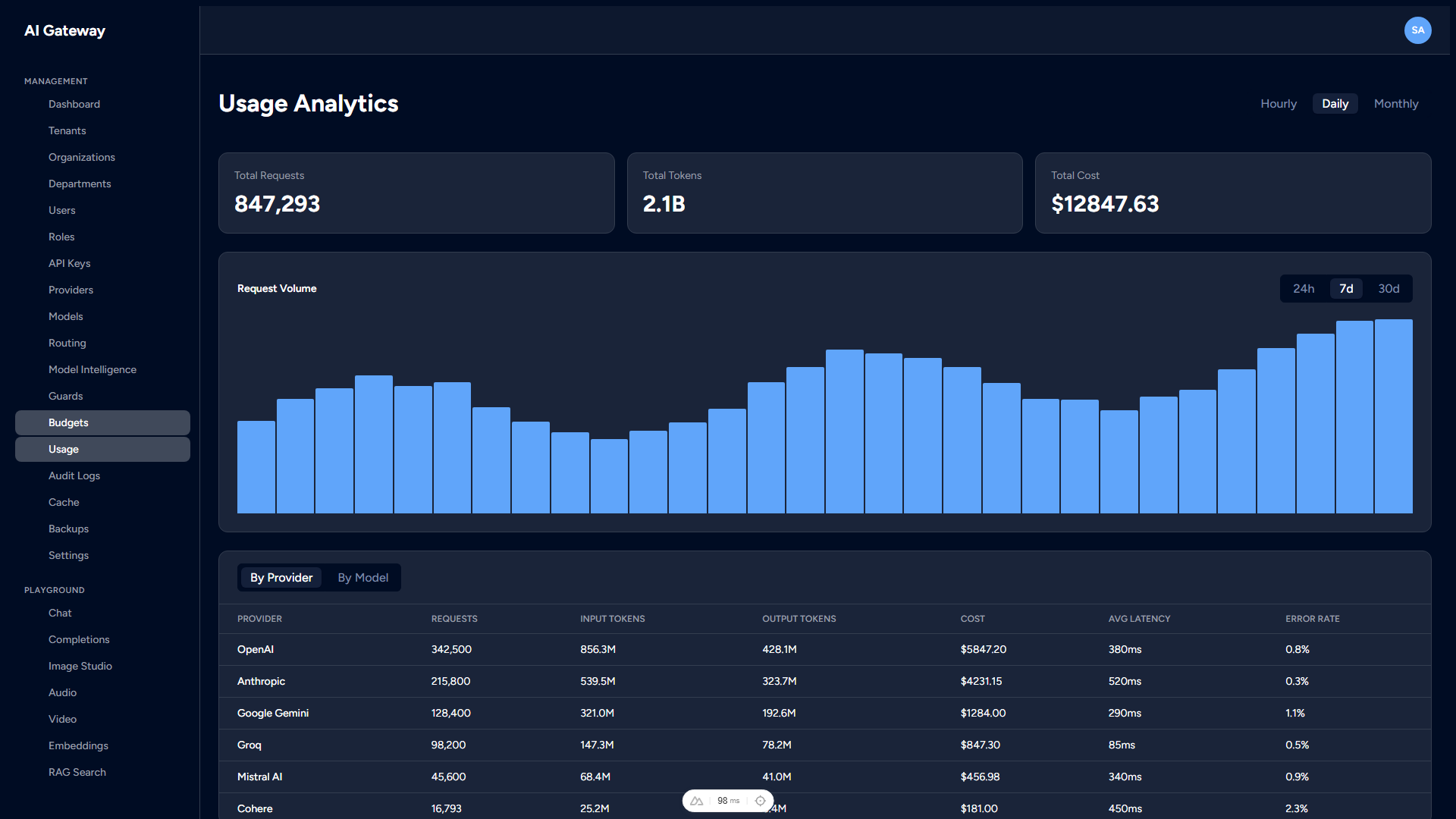Click the 98 ms latency indicator
This screenshot has height=819, width=1456.
click(727, 801)
